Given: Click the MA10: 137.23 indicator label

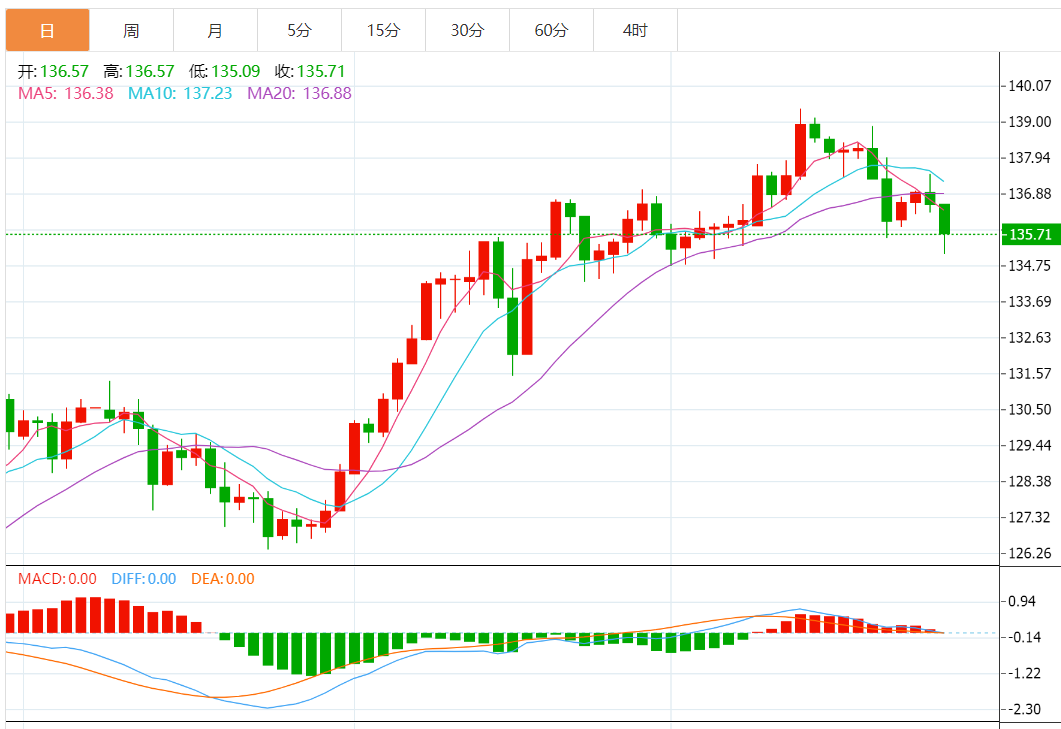Looking at the screenshot, I should coord(180,93).
